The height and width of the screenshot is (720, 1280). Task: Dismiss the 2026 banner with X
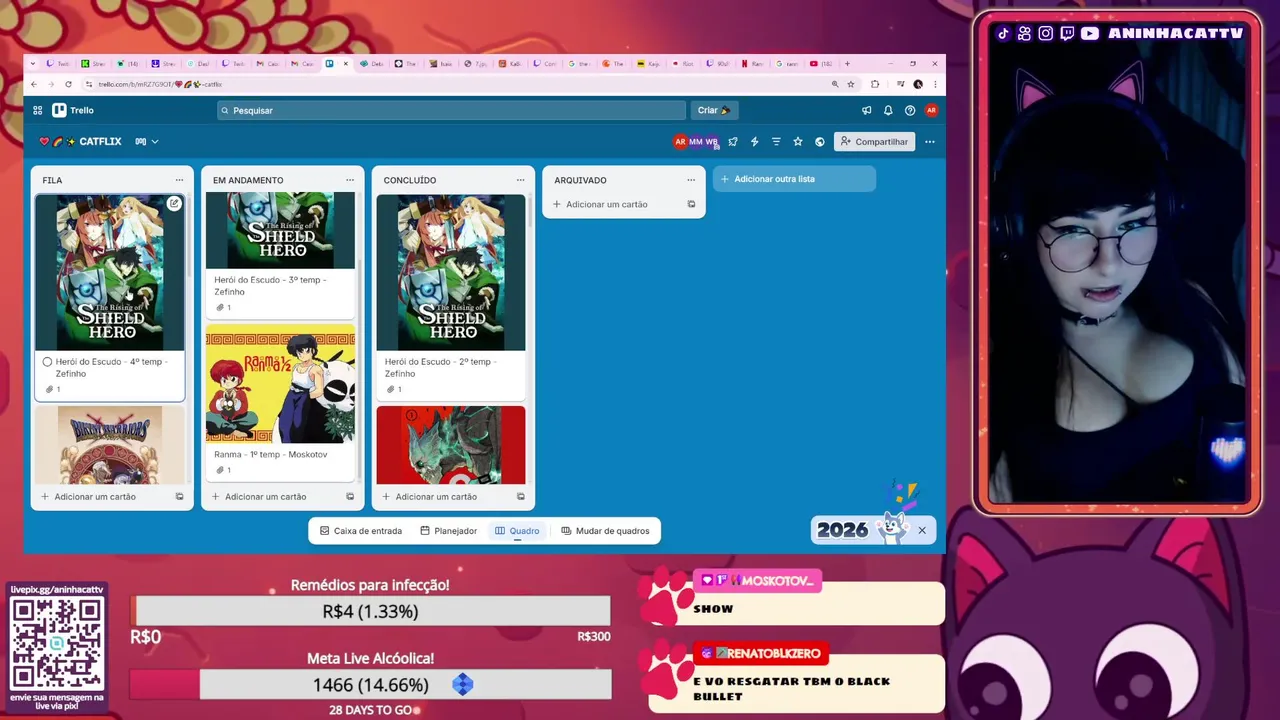[922, 530]
